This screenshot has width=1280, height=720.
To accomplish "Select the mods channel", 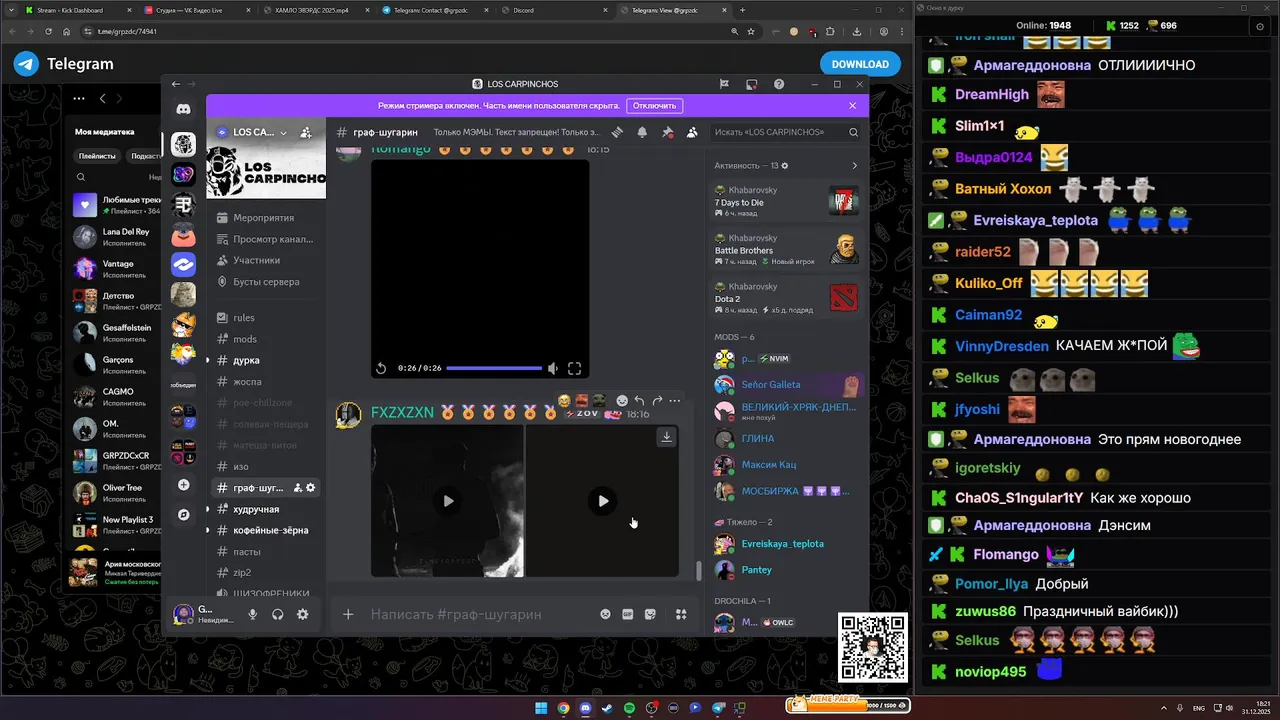I will click(266, 339).
